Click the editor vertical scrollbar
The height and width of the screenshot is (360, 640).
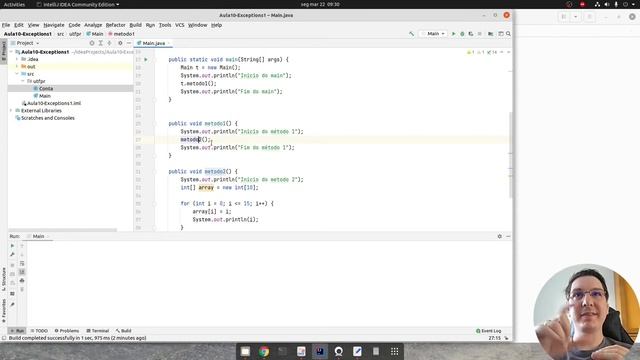[x=510, y=155]
